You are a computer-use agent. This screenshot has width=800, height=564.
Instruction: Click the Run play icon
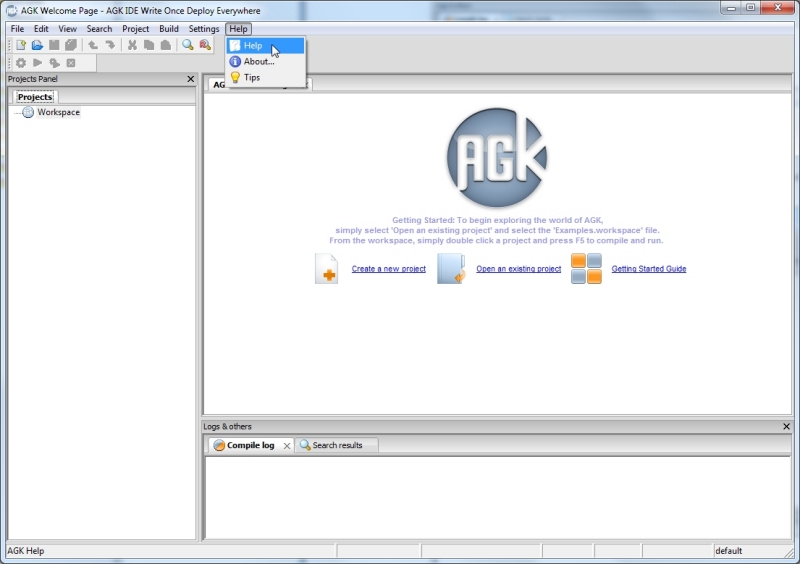coord(37,63)
